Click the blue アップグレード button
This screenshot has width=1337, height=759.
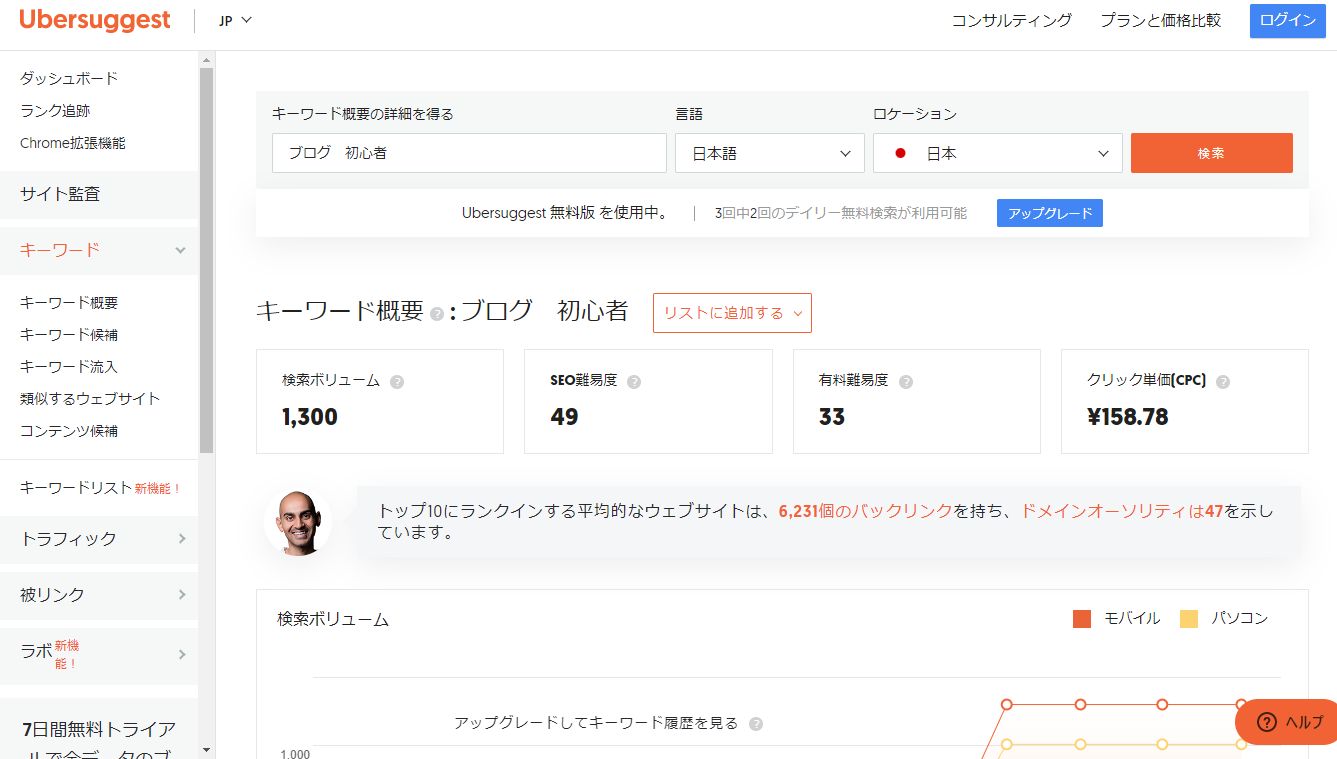coord(1050,213)
